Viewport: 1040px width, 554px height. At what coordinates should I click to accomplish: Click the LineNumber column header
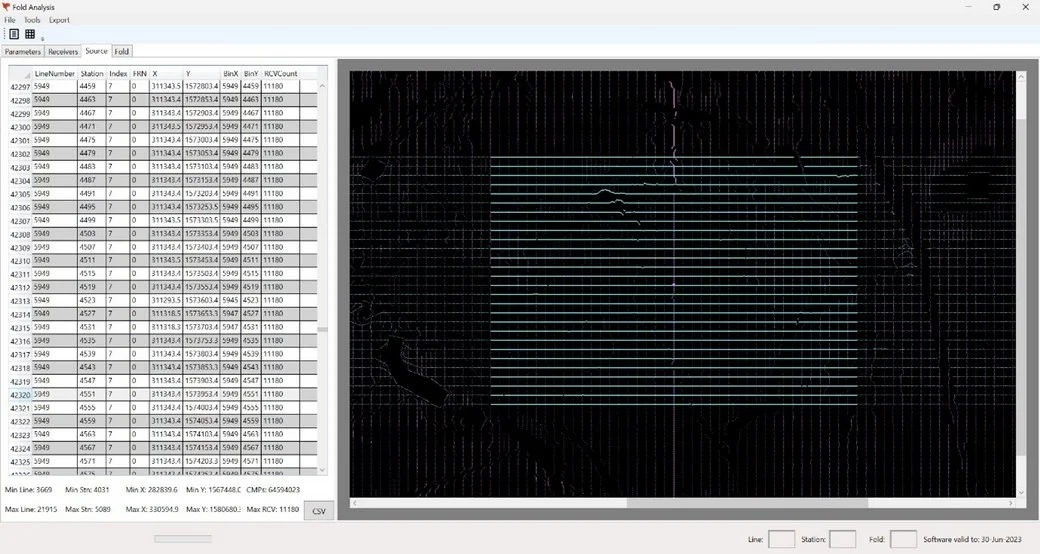pos(54,74)
